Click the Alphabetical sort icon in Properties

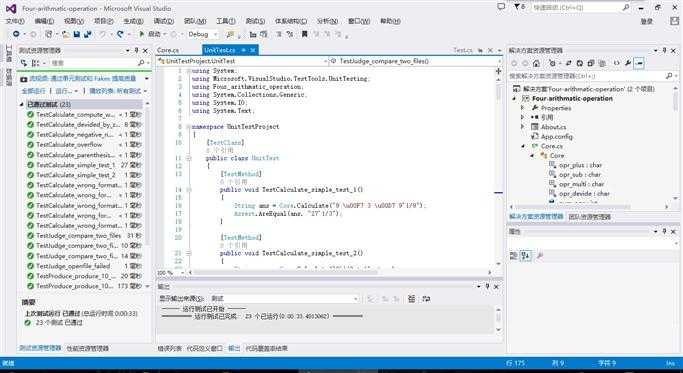(526, 256)
